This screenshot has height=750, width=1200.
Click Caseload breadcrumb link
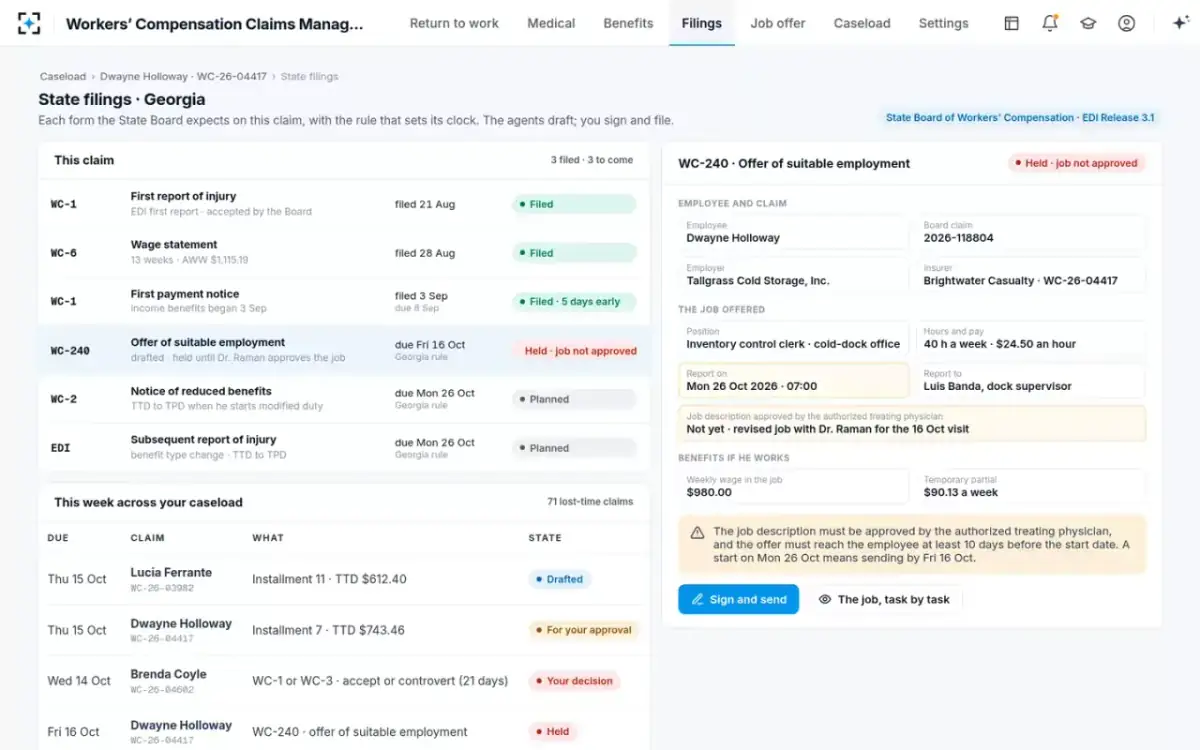click(63, 76)
